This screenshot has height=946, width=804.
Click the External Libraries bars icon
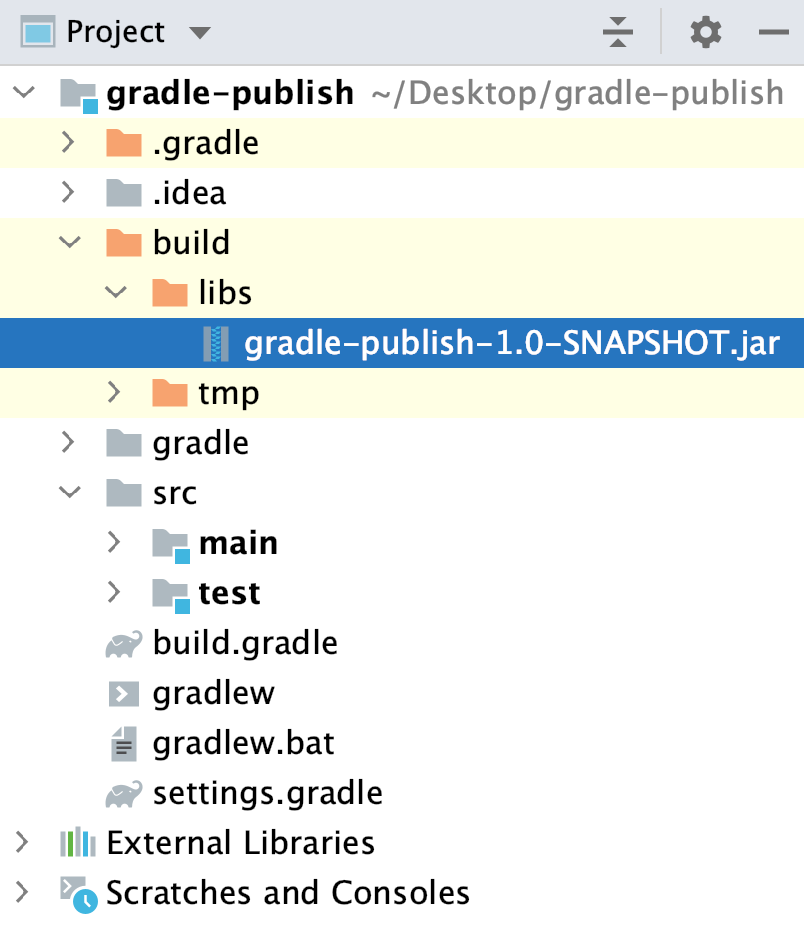pos(78,842)
